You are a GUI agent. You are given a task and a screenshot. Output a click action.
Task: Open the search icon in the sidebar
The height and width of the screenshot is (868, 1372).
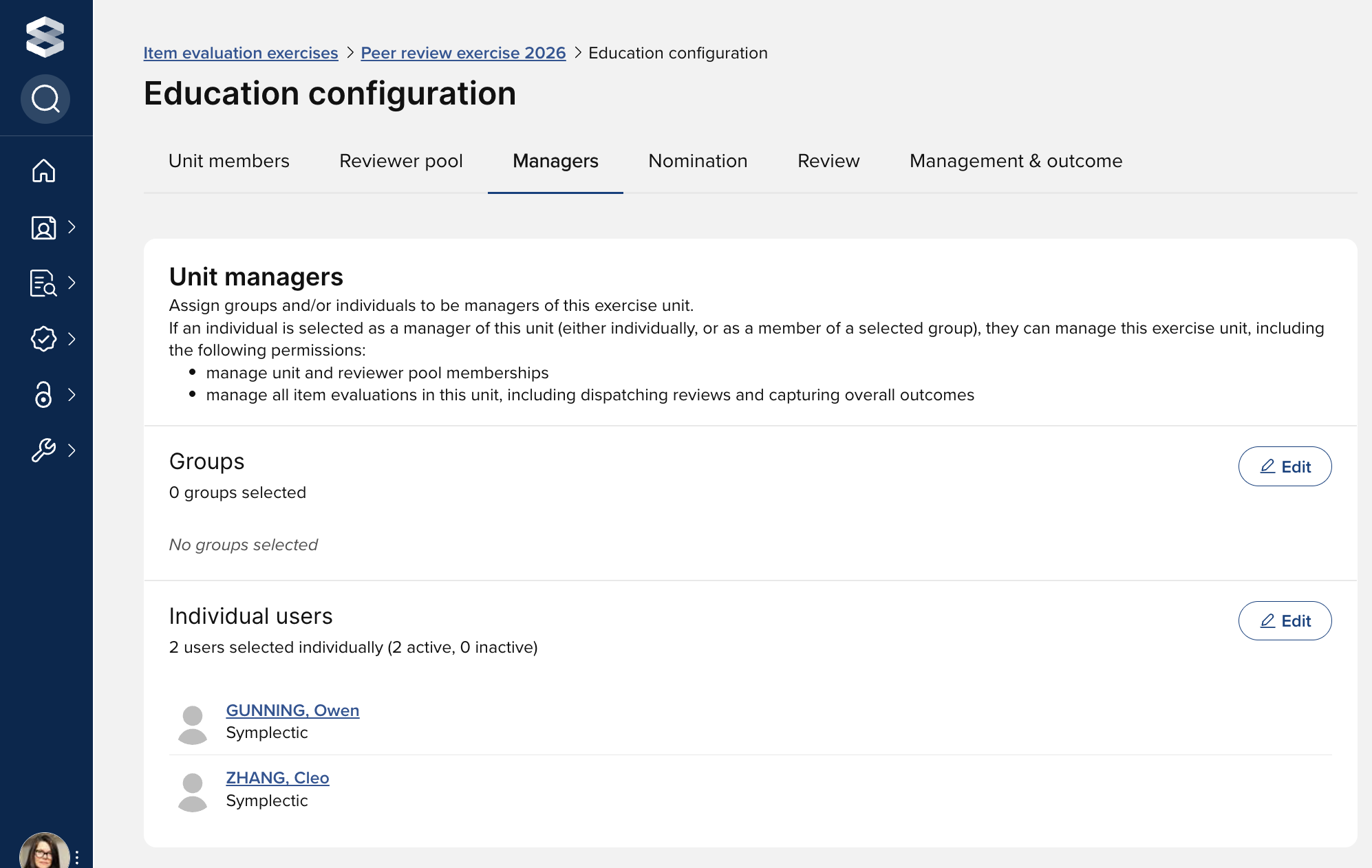click(x=45, y=99)
